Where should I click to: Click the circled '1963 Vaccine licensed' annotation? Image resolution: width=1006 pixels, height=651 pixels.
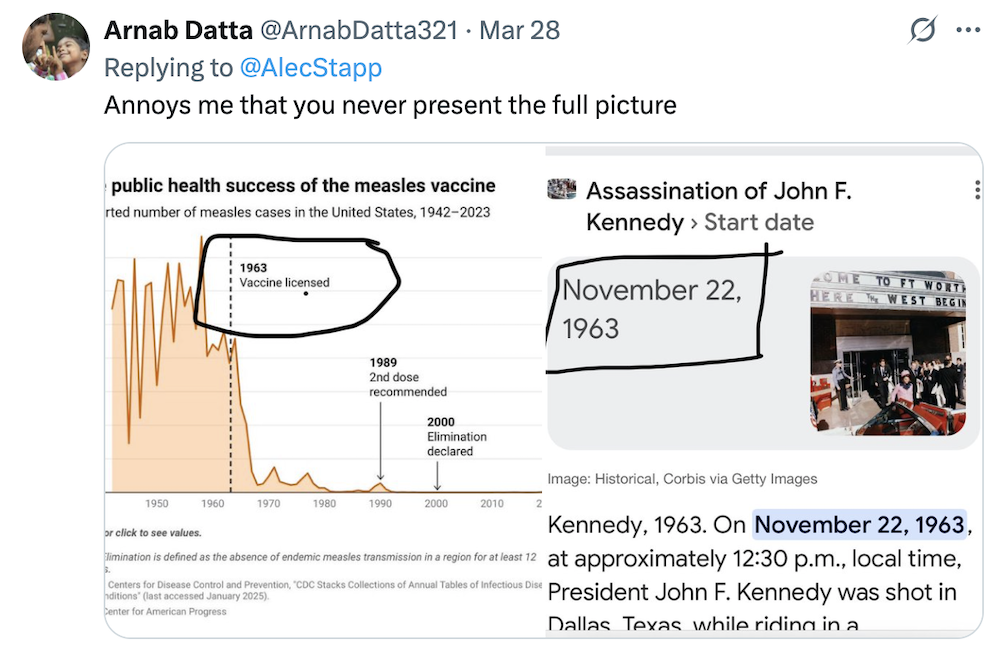click(285, 276)
